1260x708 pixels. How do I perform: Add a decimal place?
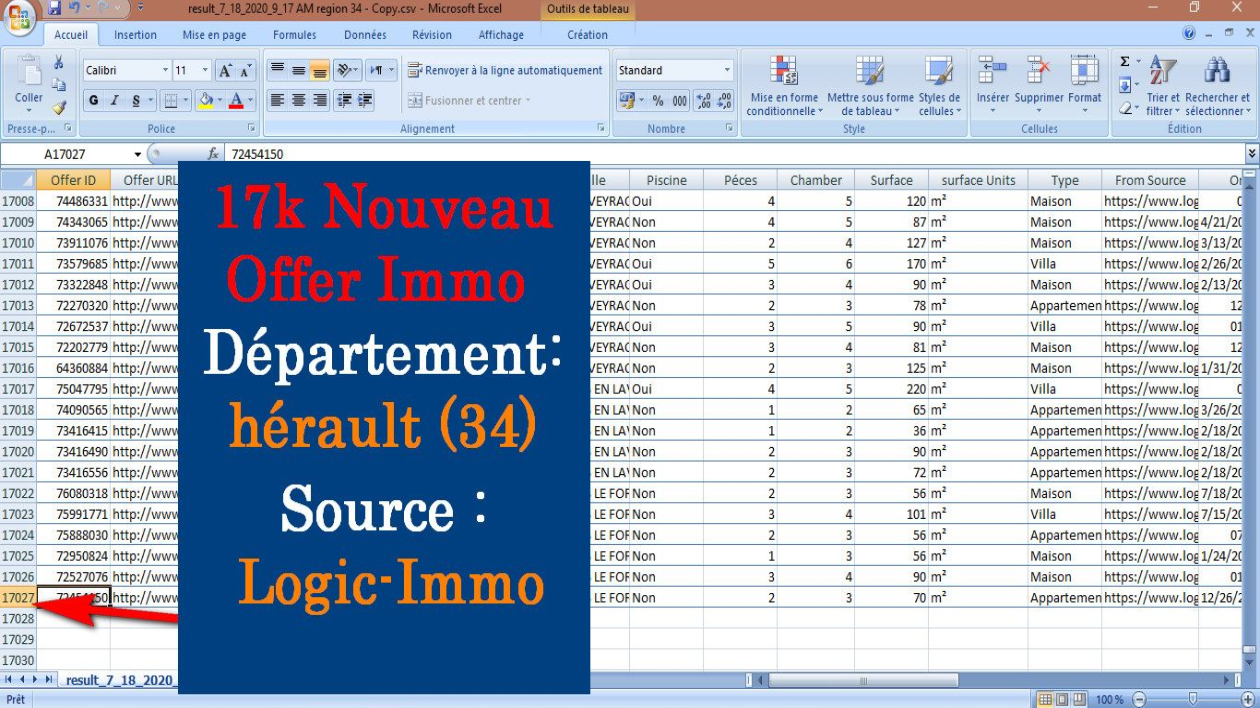tap(703, 101)
